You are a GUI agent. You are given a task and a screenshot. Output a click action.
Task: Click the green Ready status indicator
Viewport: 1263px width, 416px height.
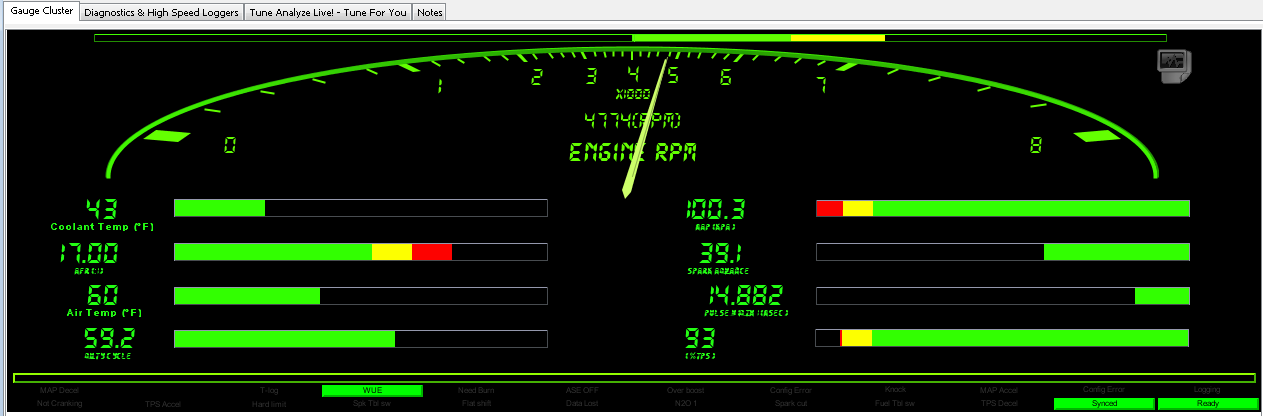click(1207, 404)
